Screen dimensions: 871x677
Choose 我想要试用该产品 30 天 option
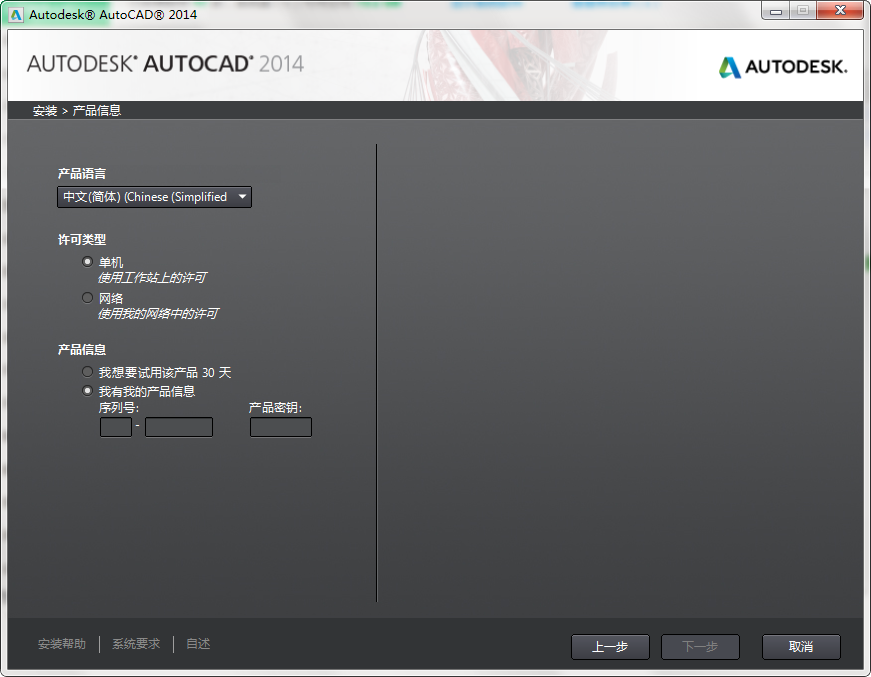tap(87, 371)
